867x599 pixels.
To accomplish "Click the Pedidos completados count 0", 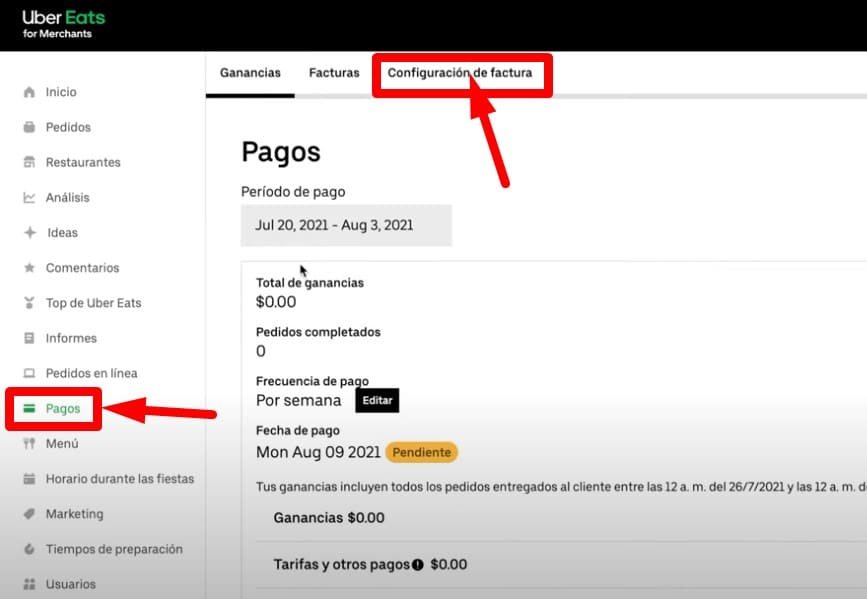I will point(261,351).
